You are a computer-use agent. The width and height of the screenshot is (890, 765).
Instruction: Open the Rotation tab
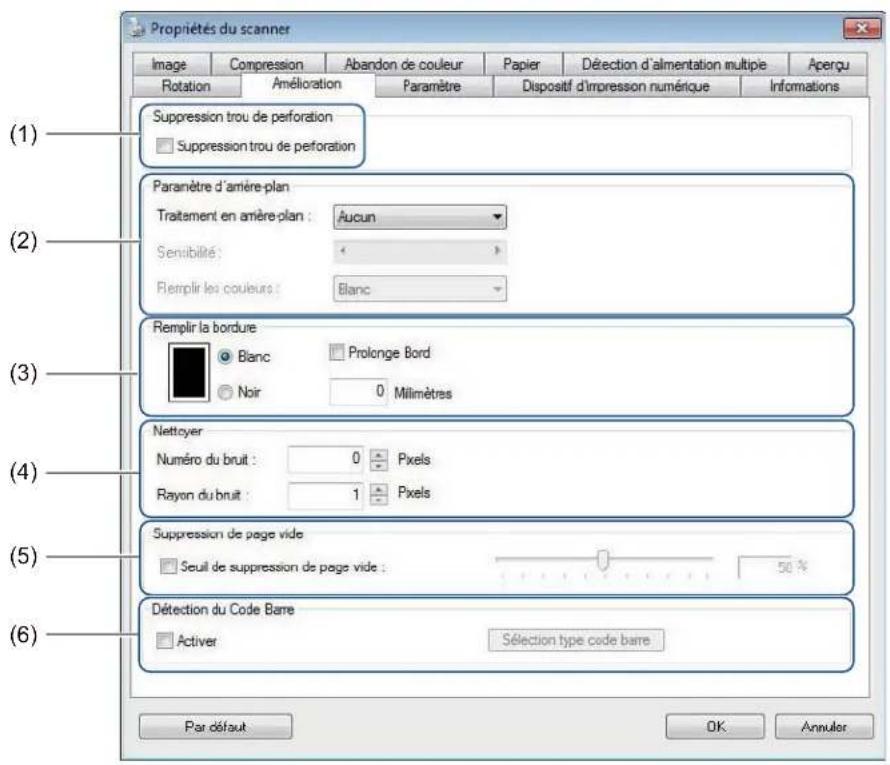point(186,86)
